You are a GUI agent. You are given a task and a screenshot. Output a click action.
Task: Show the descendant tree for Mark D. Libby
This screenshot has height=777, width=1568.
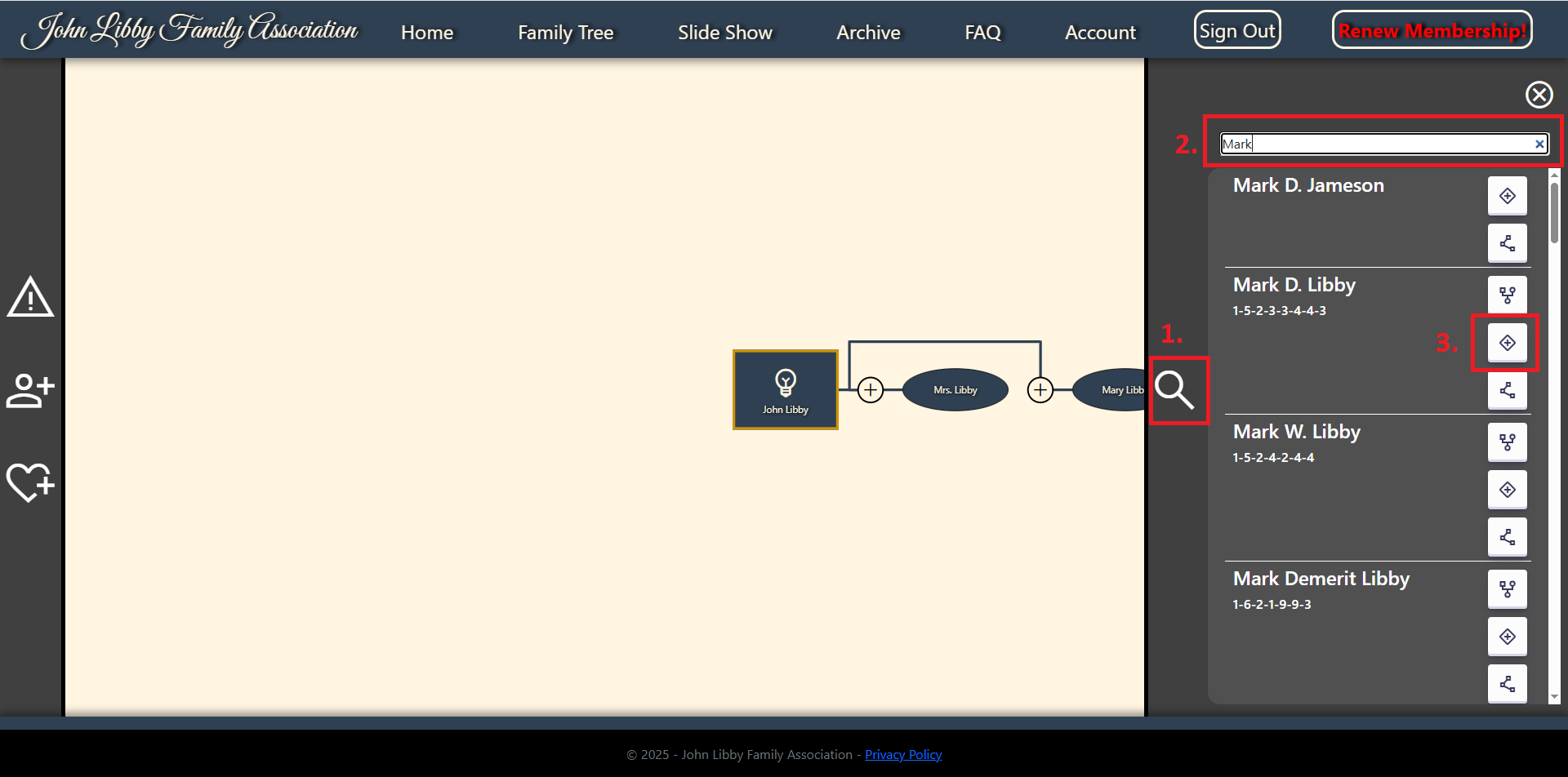click(x=1508, y=295)
